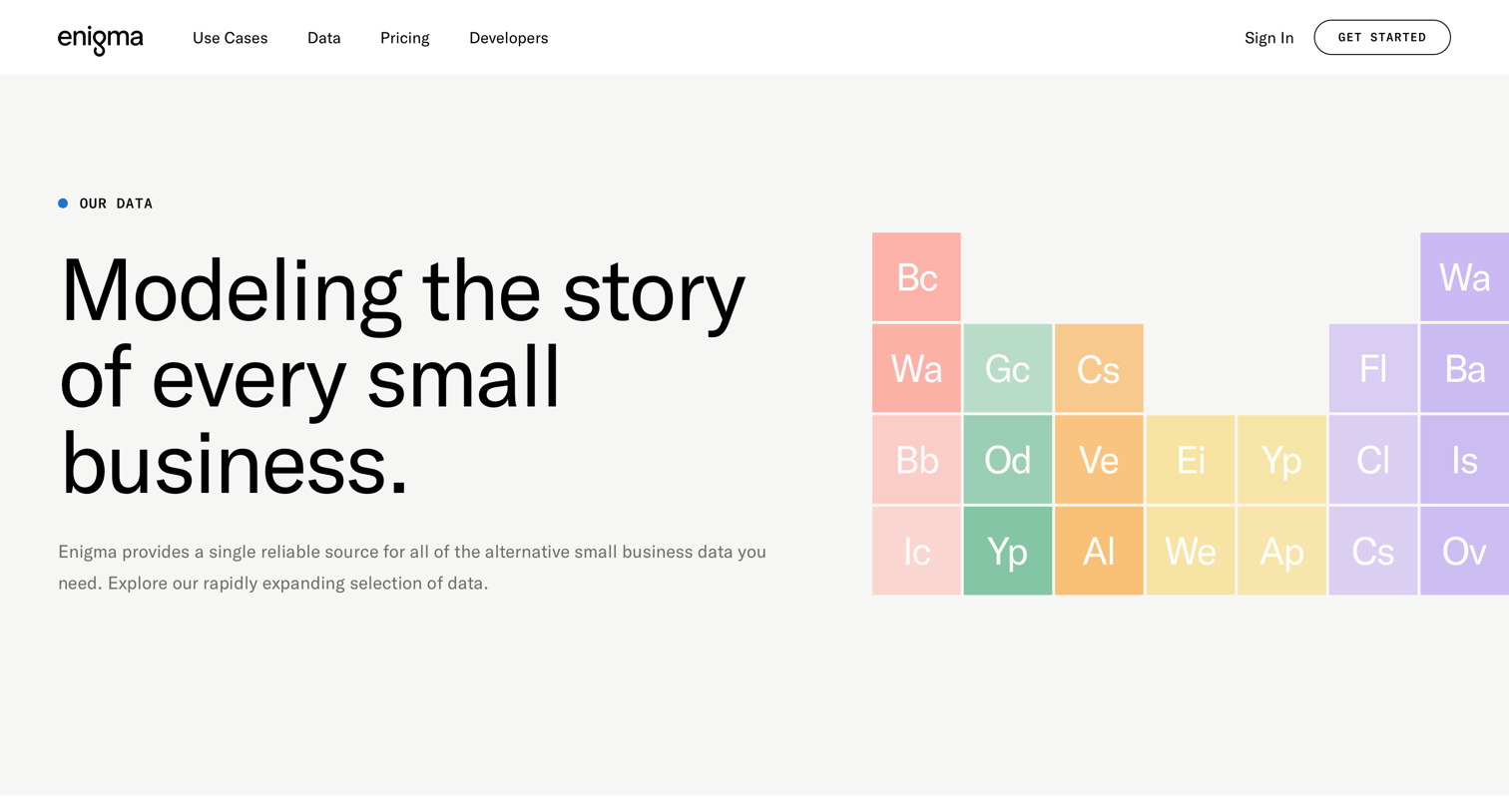1509x812 pixels.
Task: Select the purple Ov tile
Action: point(1464,551)
